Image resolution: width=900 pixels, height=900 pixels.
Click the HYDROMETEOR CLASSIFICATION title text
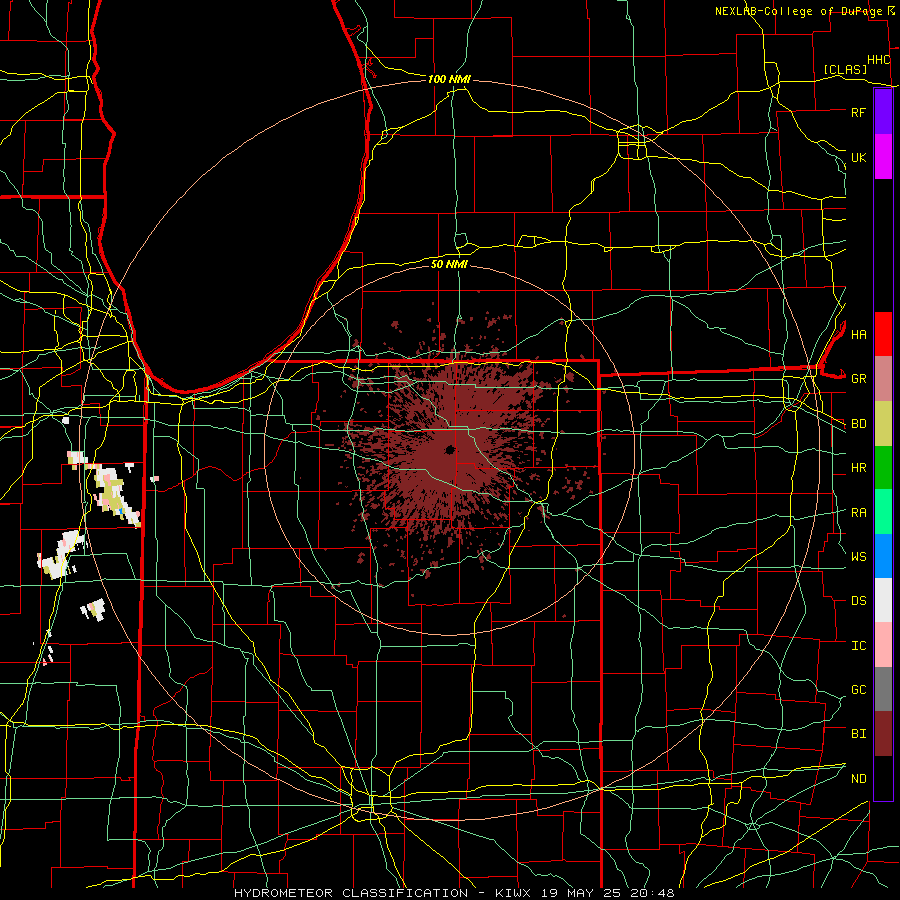click(351, 893)
